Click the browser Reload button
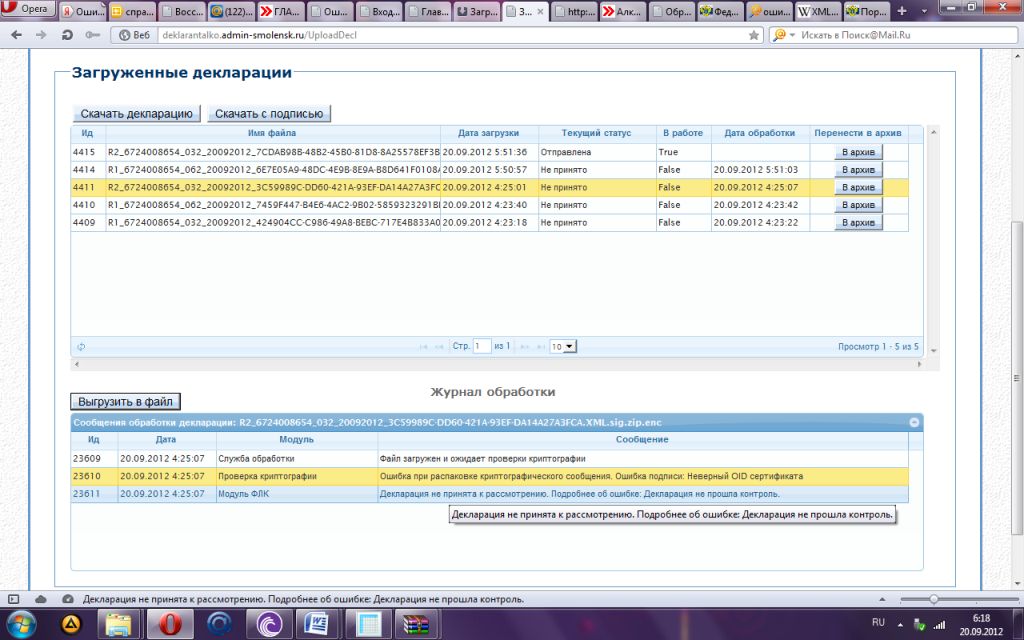This screenshot has height=640, width=1024. (67, 35)
